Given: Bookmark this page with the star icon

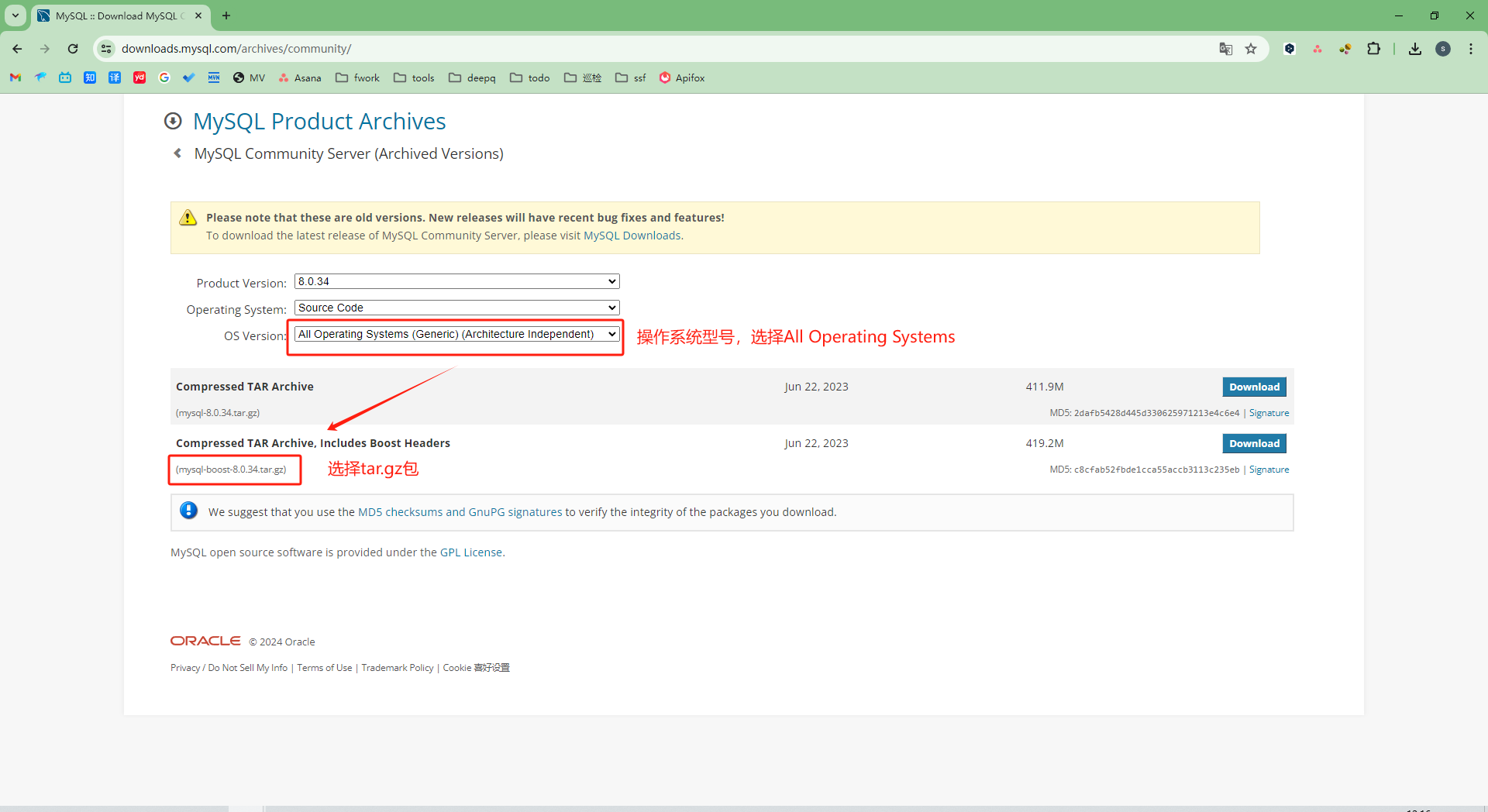Looking at the screenshot, I should tap(1251, 49).
